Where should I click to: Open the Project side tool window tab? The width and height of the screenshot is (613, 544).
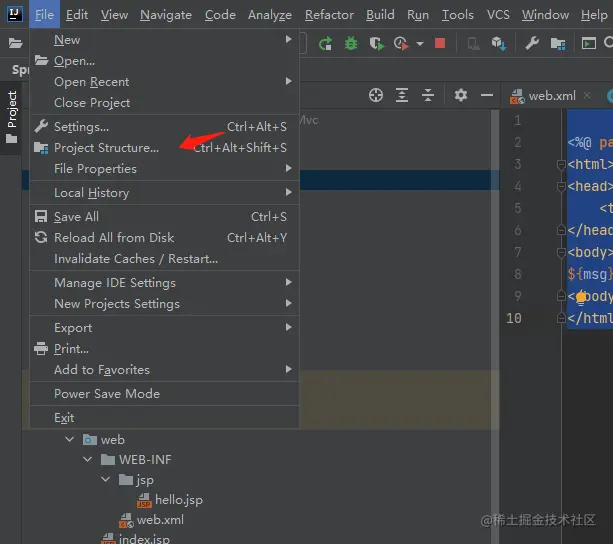[11, 118]
